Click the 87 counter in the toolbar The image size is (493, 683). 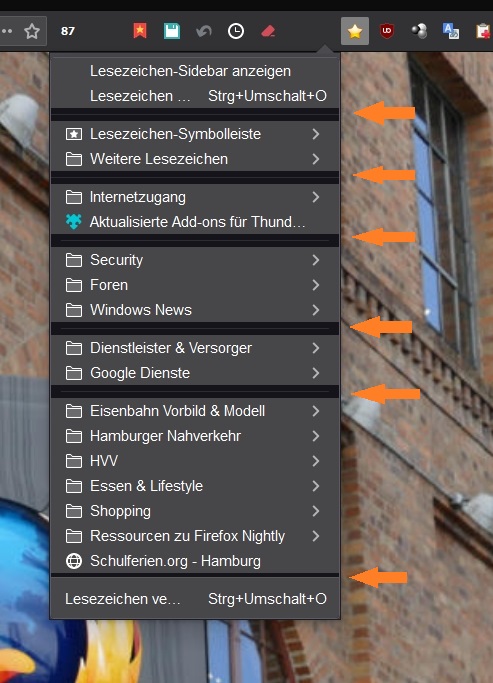pos(68,31)
